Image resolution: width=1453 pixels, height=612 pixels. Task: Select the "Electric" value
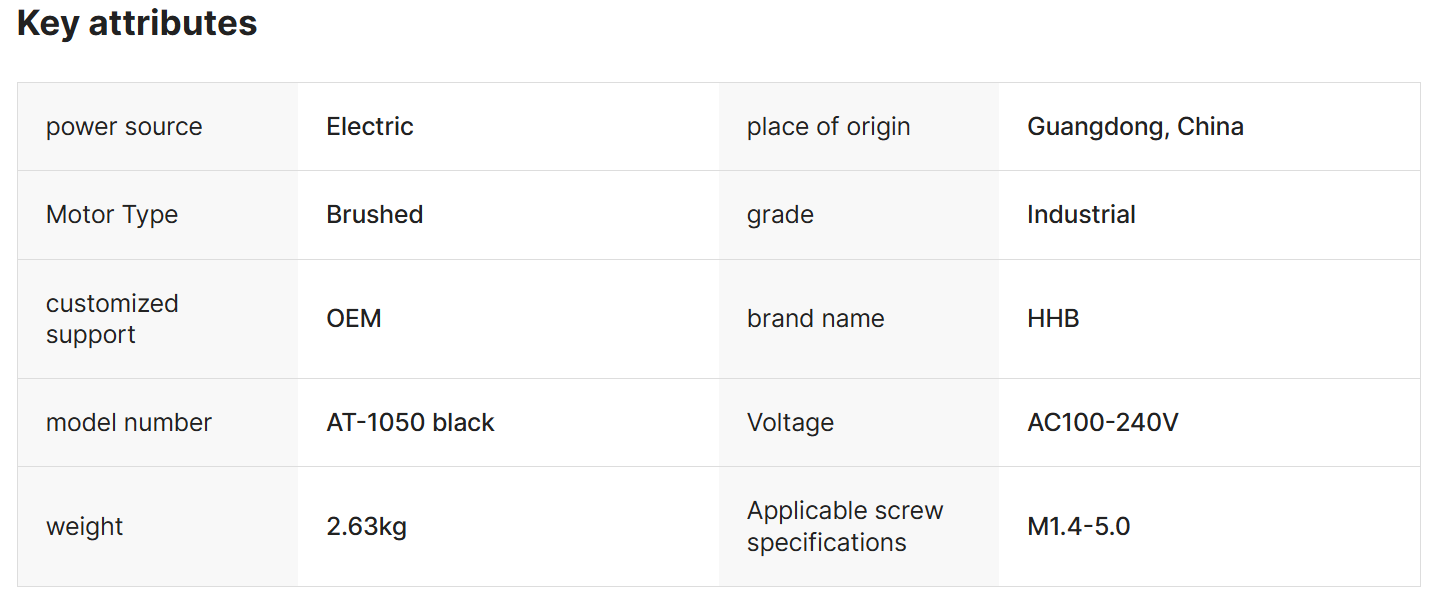(370, 127)
